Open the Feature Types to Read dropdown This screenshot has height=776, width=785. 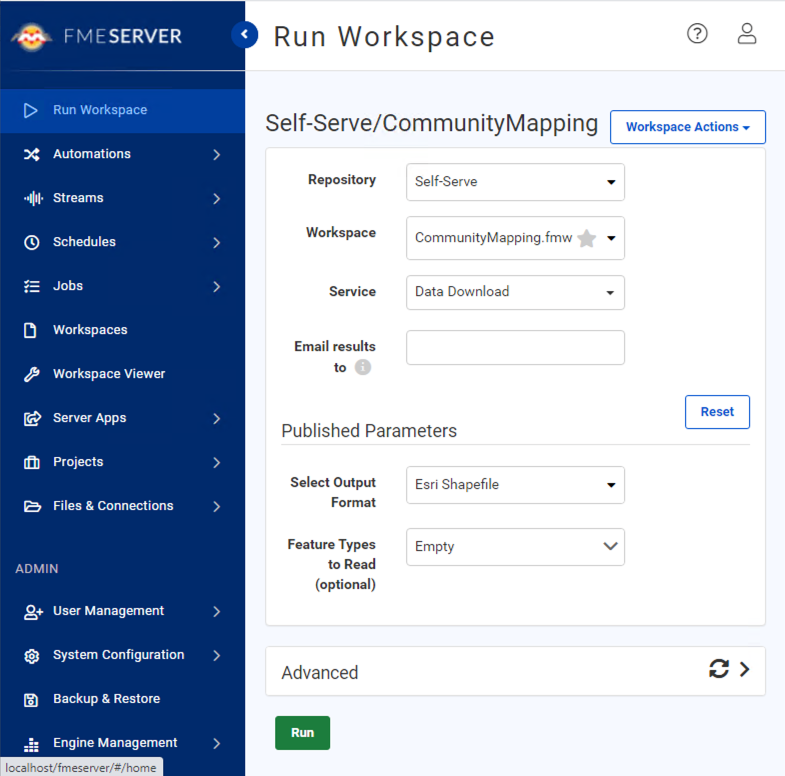click(x=515, y=547)
